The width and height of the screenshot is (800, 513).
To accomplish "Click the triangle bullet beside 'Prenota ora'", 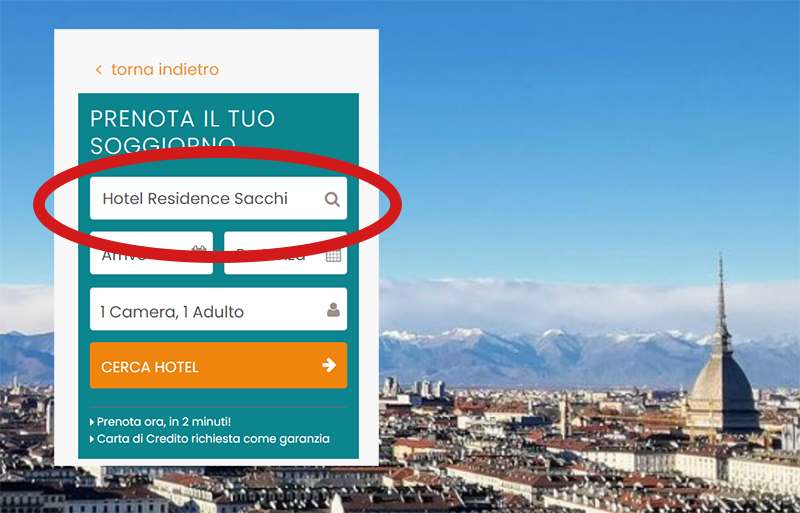I will pos(92,422).
